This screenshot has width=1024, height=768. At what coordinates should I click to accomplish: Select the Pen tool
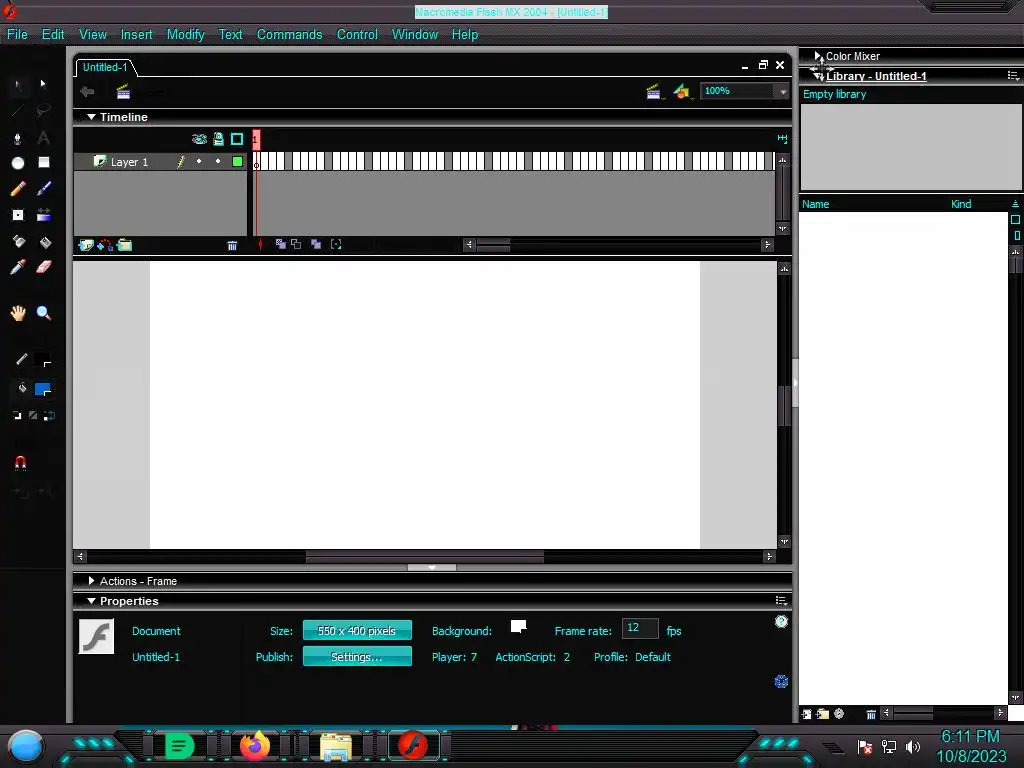click(x=18, y=138)
